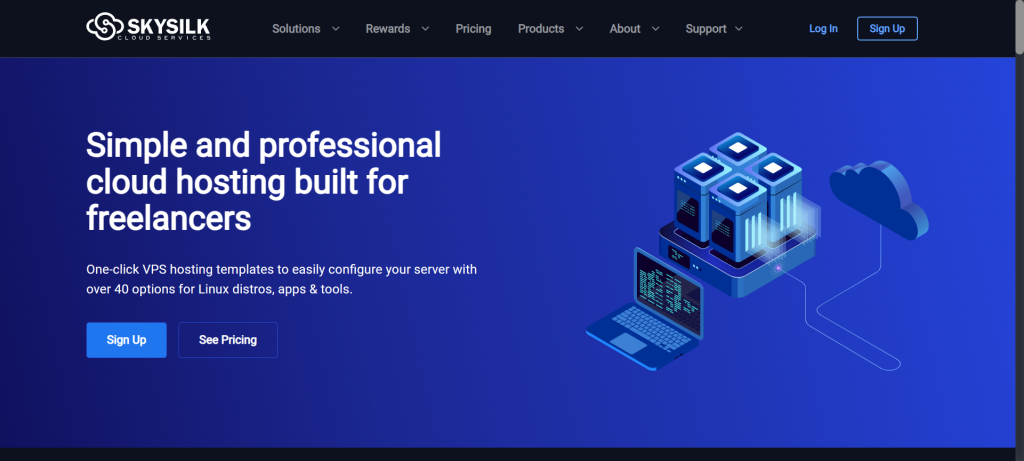The height and width of the screenshot is (461, 1024).
Task: Select the Products menu label
Action: point(541,29)
